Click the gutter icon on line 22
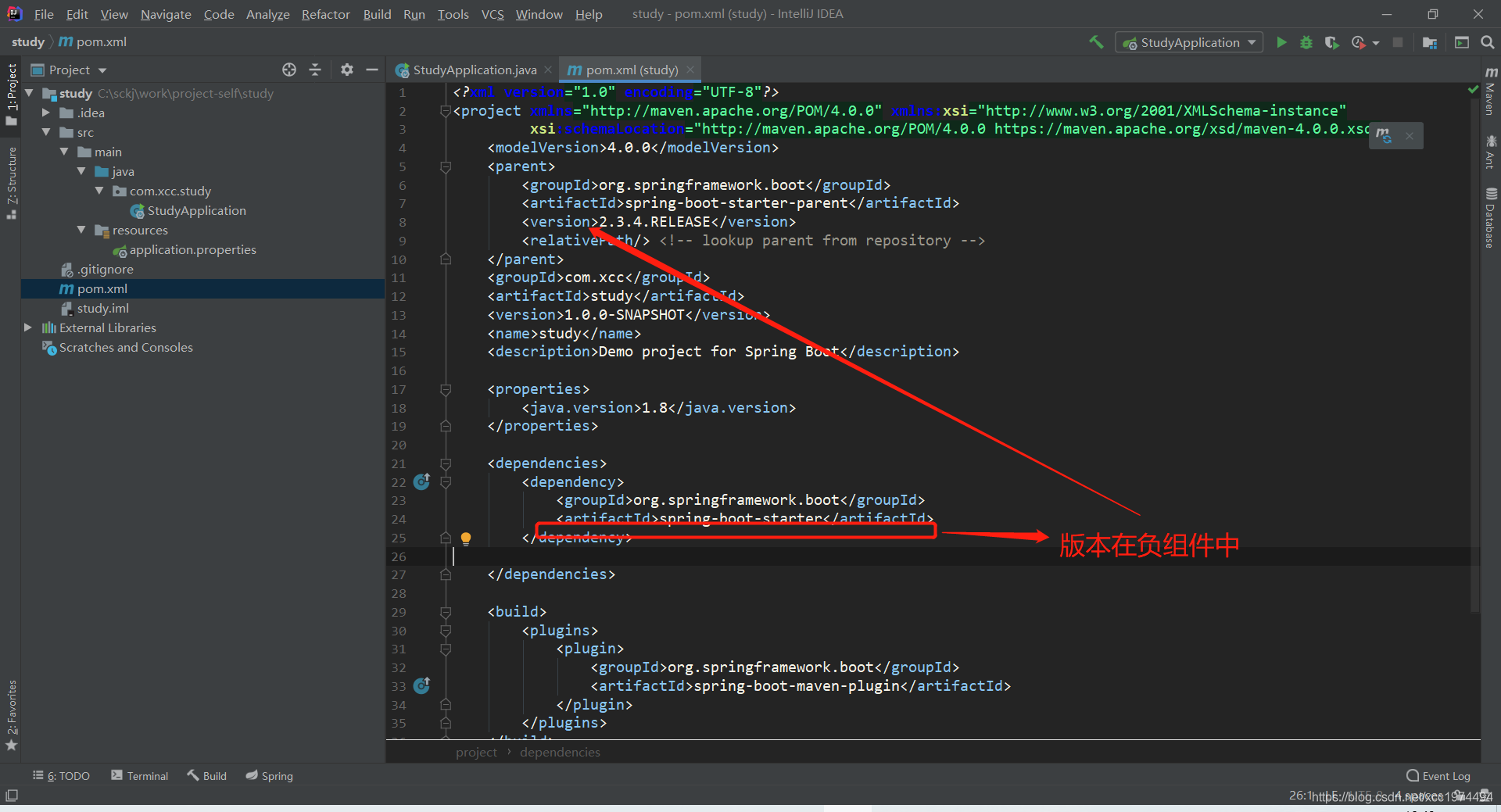The width and height of the screenshot is (1501, 812). tap(422, 481)
